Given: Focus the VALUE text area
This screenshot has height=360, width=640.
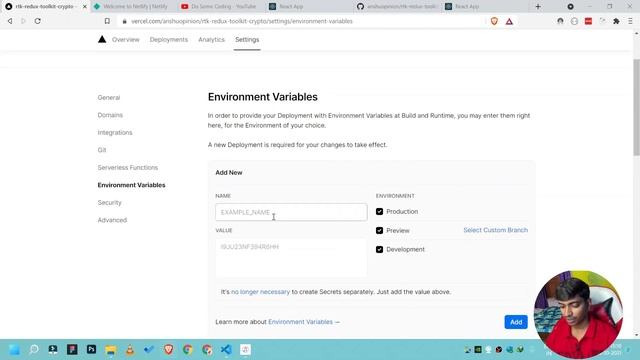Looking at the screenshot, I should 291,258.
